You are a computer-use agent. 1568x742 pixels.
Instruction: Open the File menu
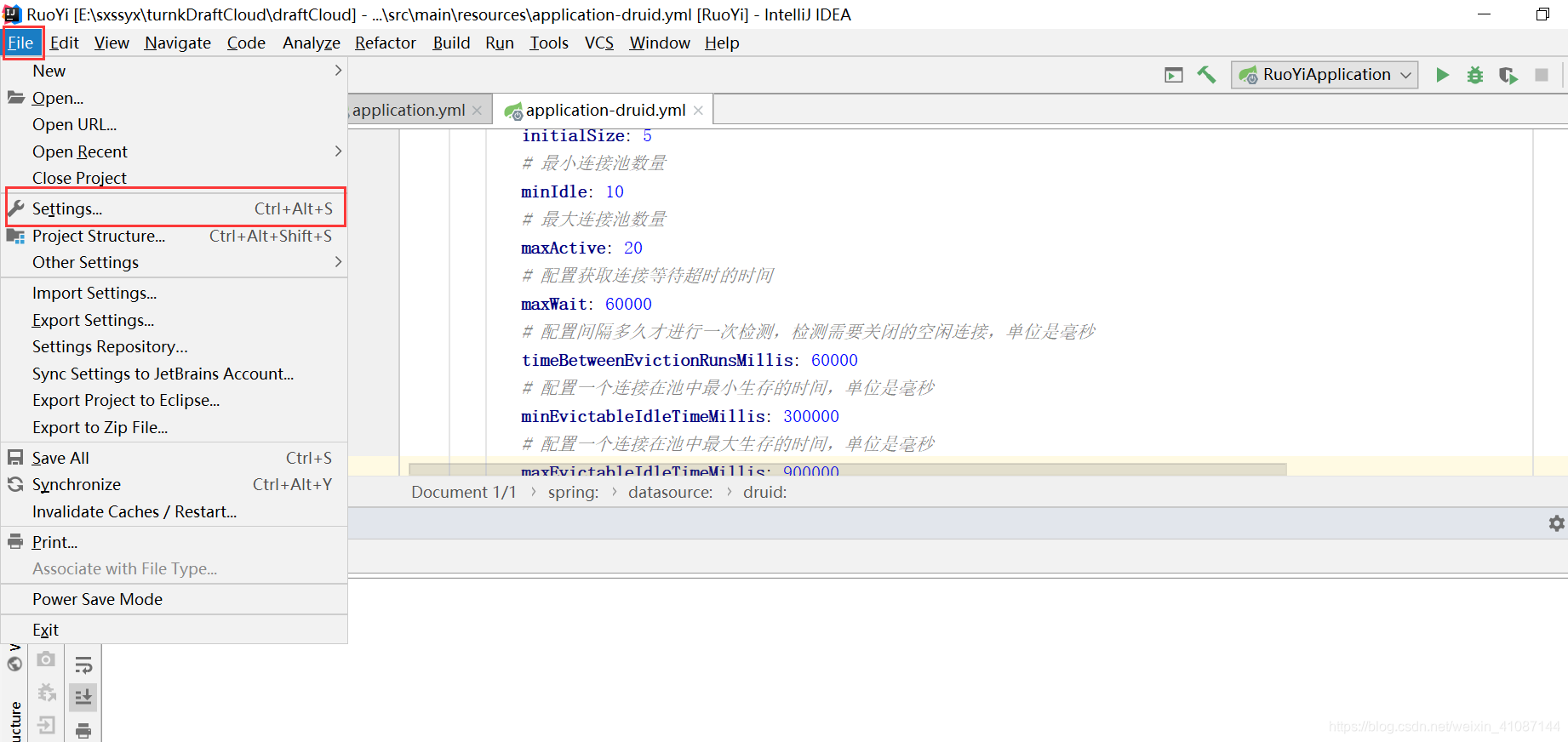[x=21, y=43]
